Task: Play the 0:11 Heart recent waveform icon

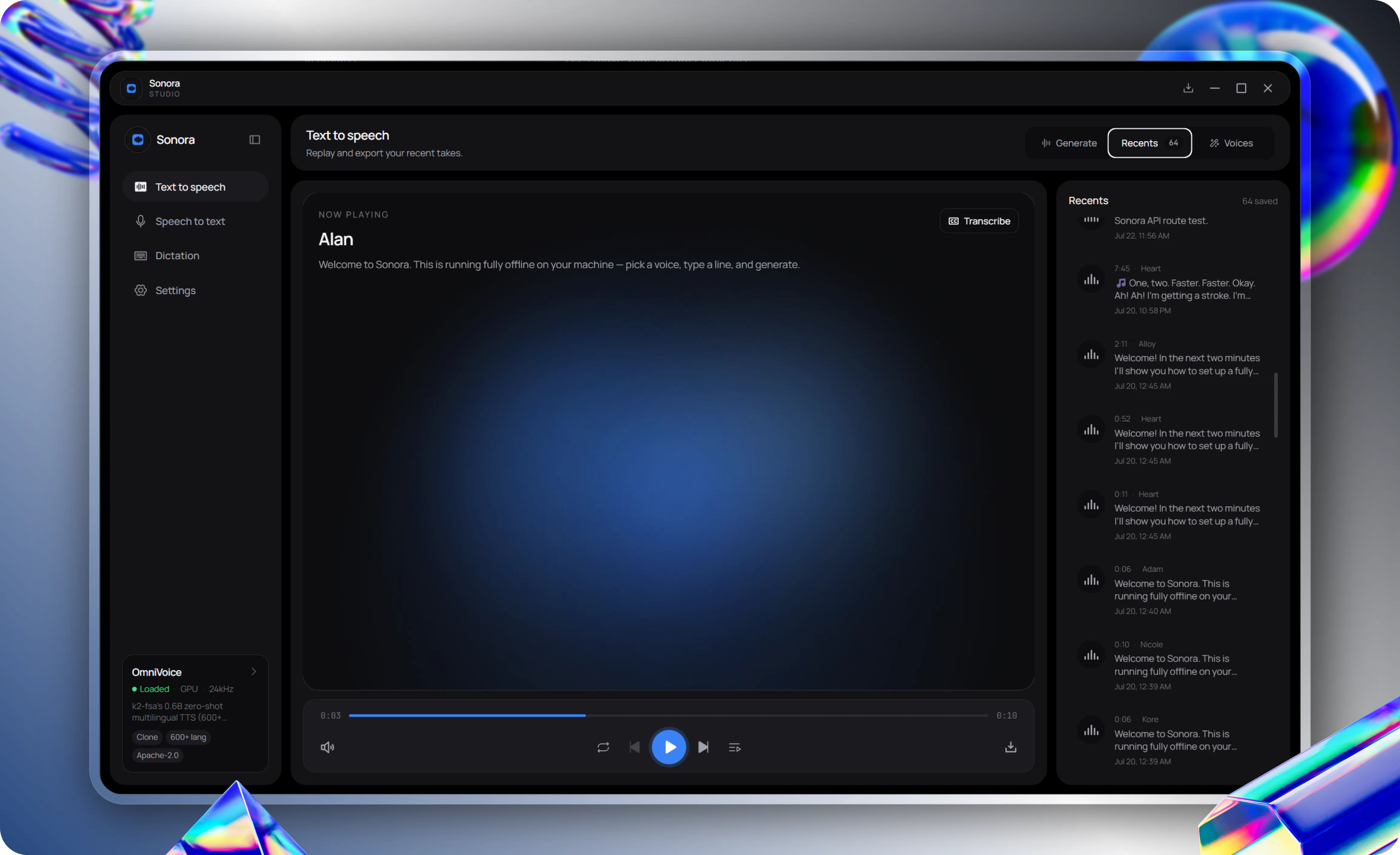Action: click(1091, 505)
